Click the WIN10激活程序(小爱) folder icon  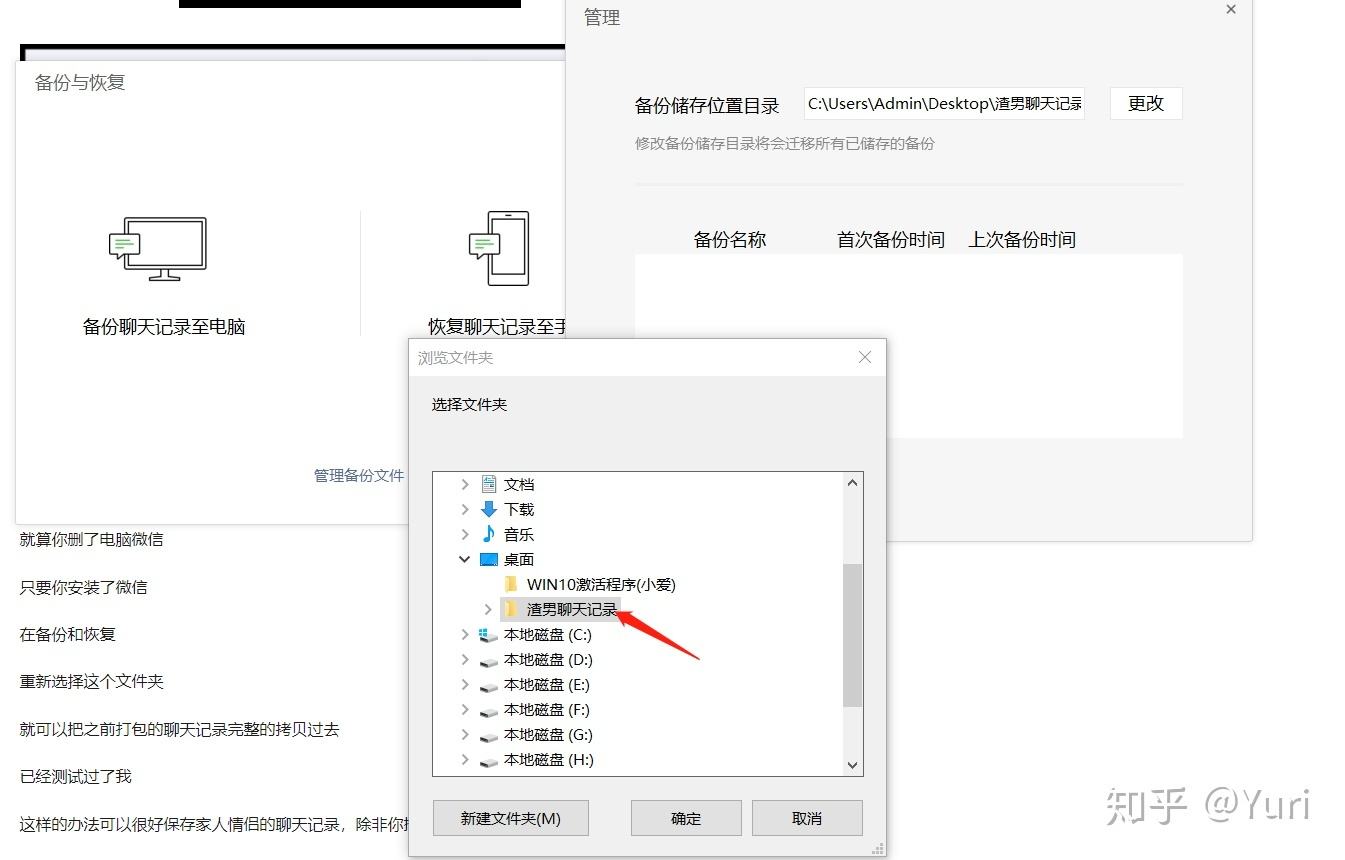(x=511, y=584)
